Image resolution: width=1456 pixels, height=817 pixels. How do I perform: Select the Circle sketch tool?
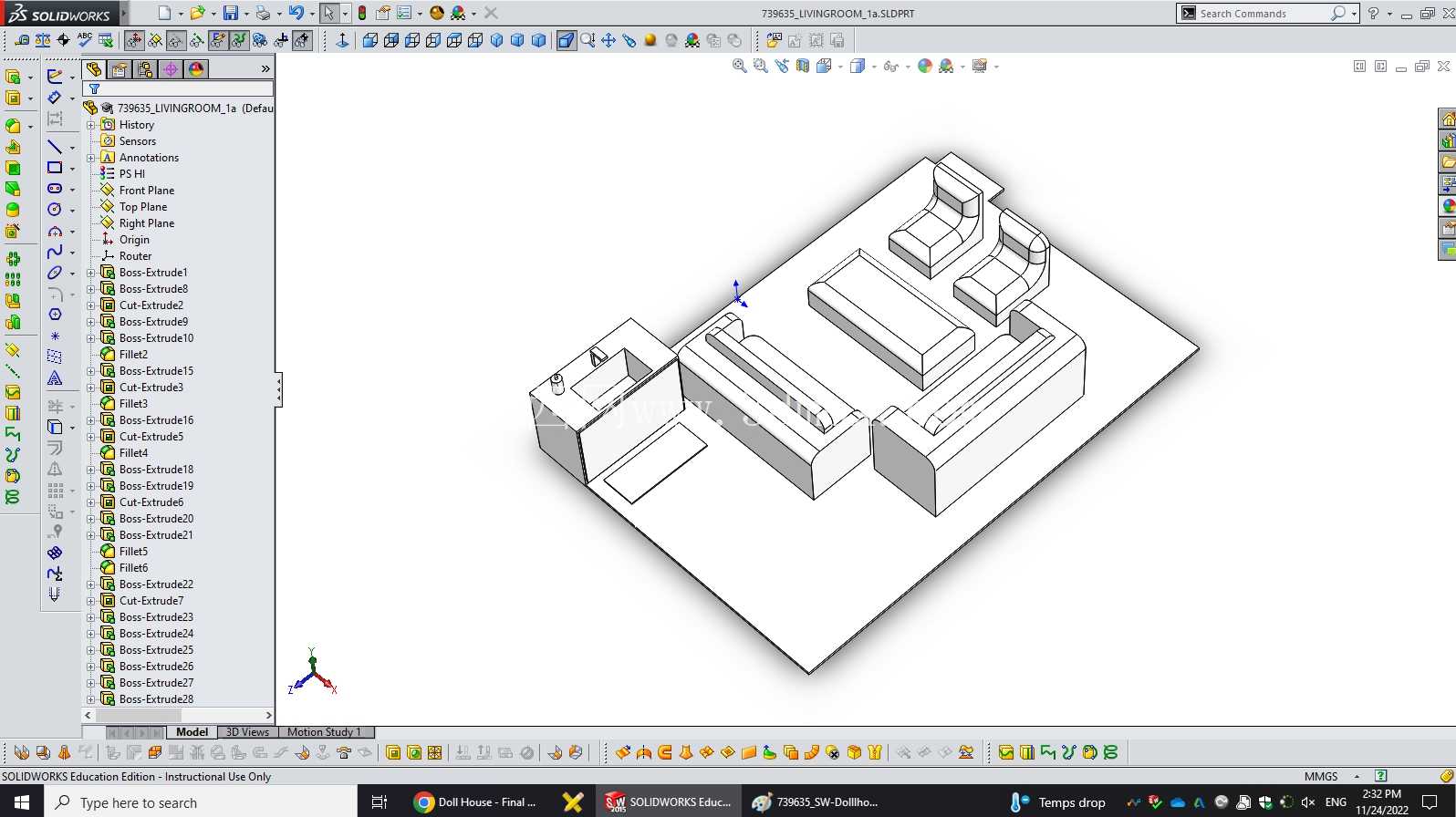click(55, 210)
